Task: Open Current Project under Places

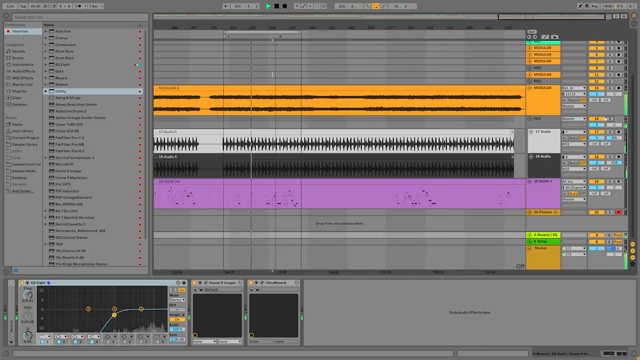Action: 25,138
